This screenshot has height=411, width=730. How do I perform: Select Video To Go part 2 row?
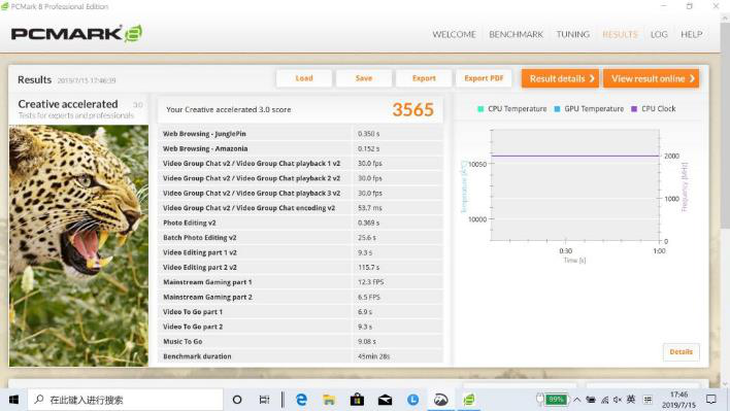(x=300, y=327)
